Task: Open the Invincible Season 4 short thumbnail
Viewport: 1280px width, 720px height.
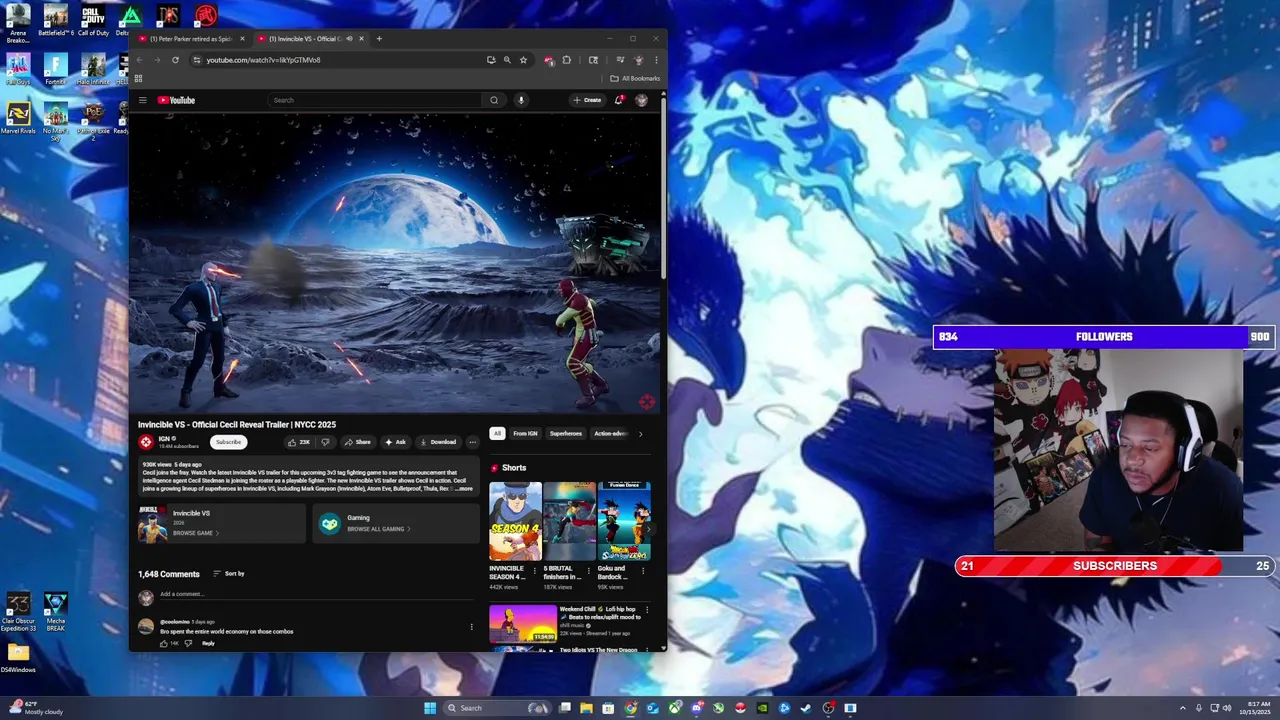Action: tap(515, 521)
